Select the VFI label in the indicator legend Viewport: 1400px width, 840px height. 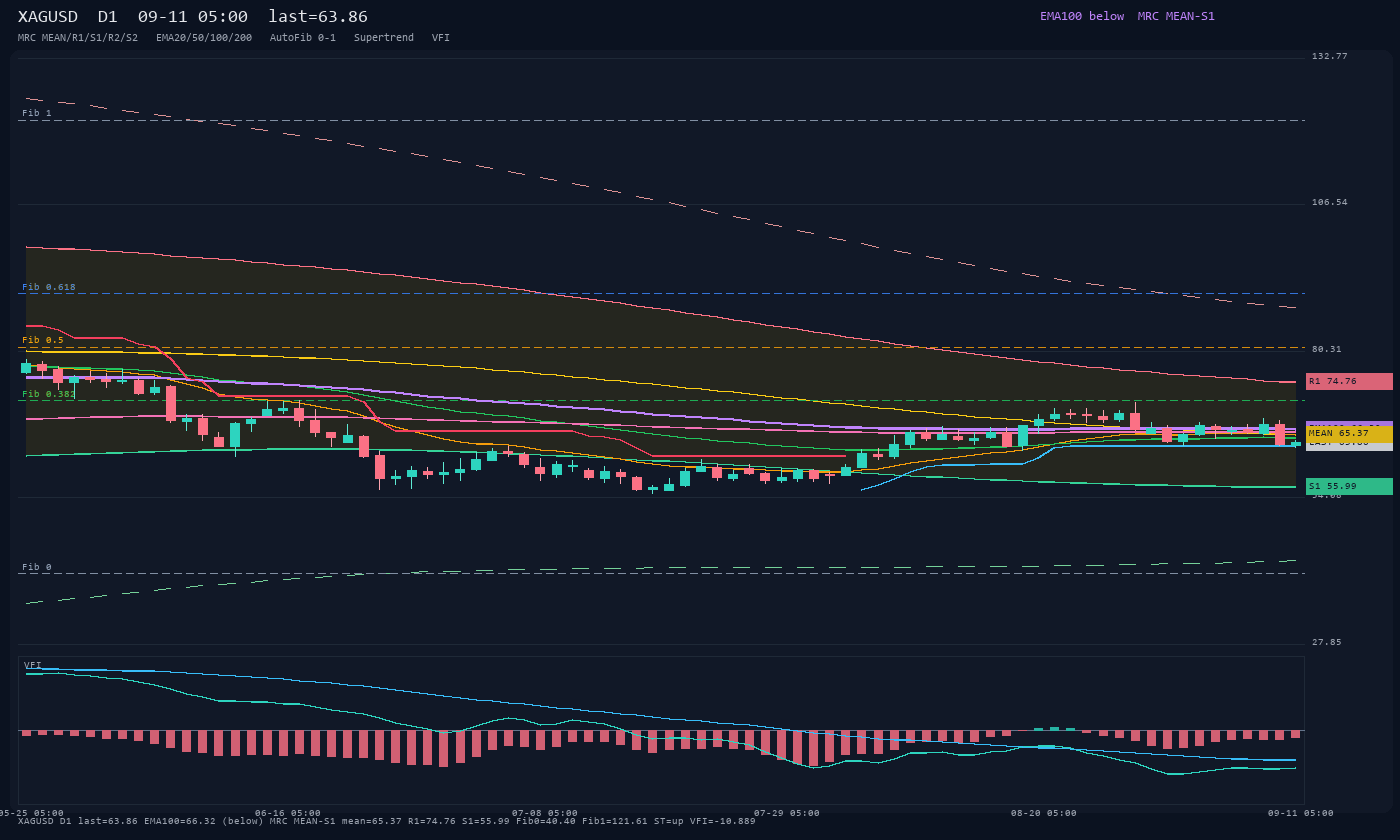441,38
